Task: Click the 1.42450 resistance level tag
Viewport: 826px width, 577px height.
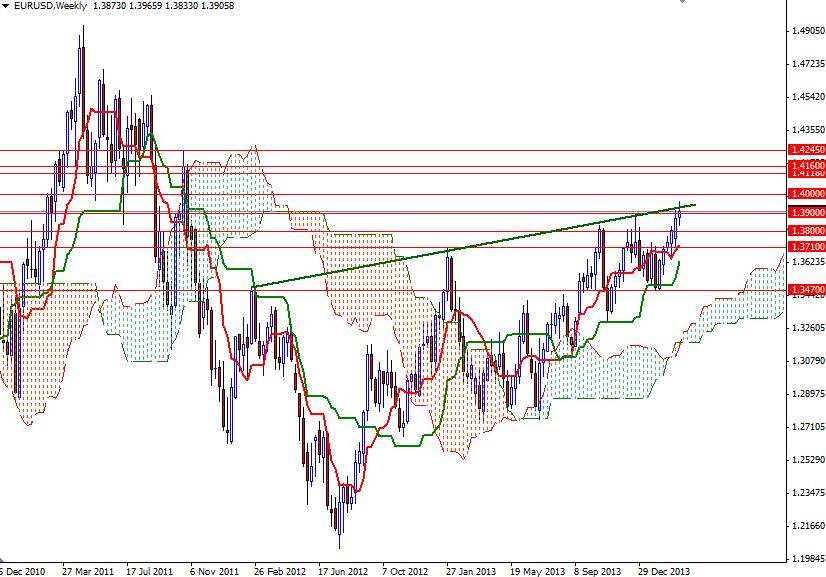Action: [806, 149]
